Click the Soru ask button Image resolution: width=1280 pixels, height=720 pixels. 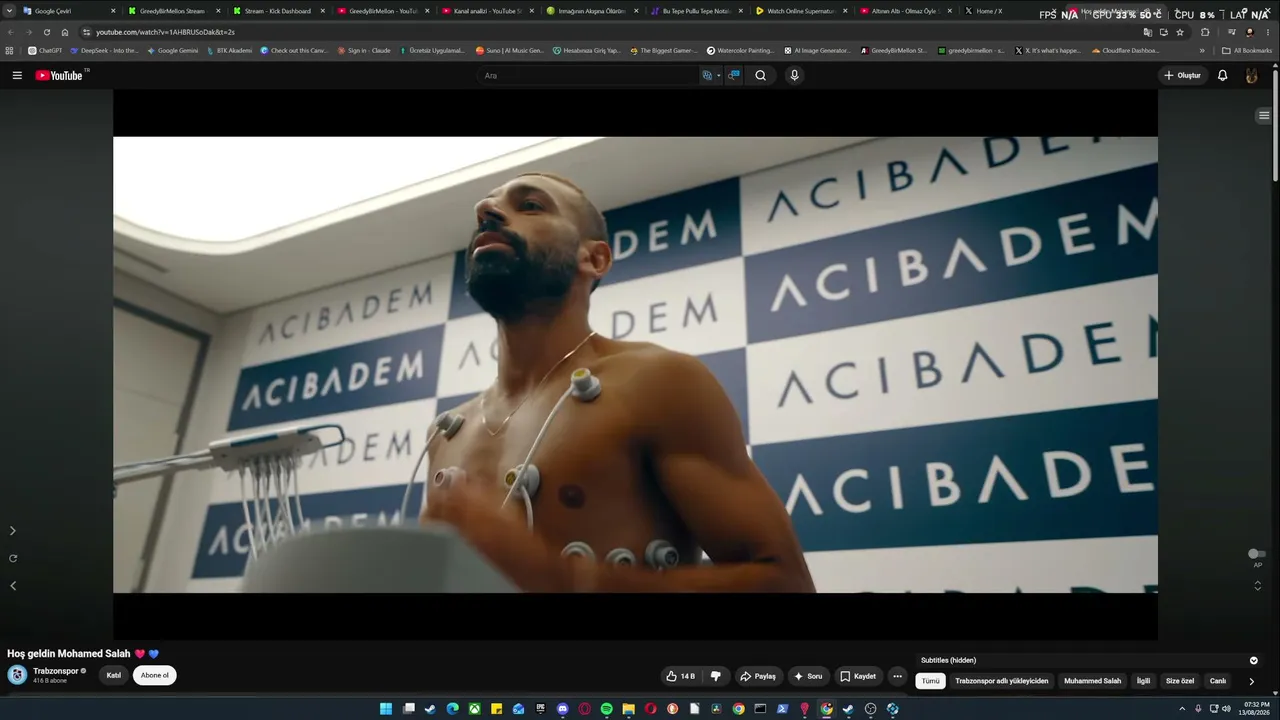[808, 676]
